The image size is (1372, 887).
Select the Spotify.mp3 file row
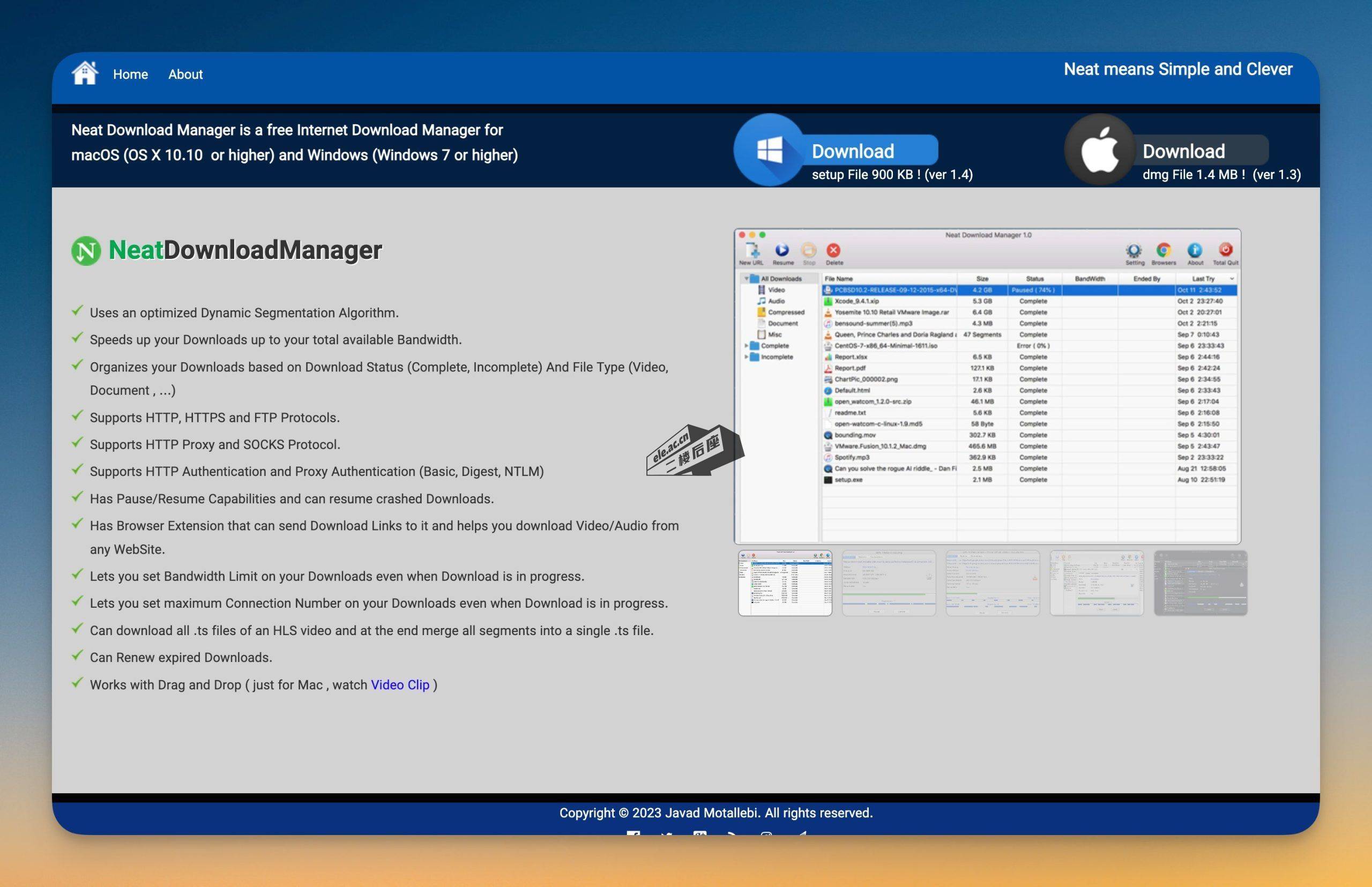(x=1030, y=457)
